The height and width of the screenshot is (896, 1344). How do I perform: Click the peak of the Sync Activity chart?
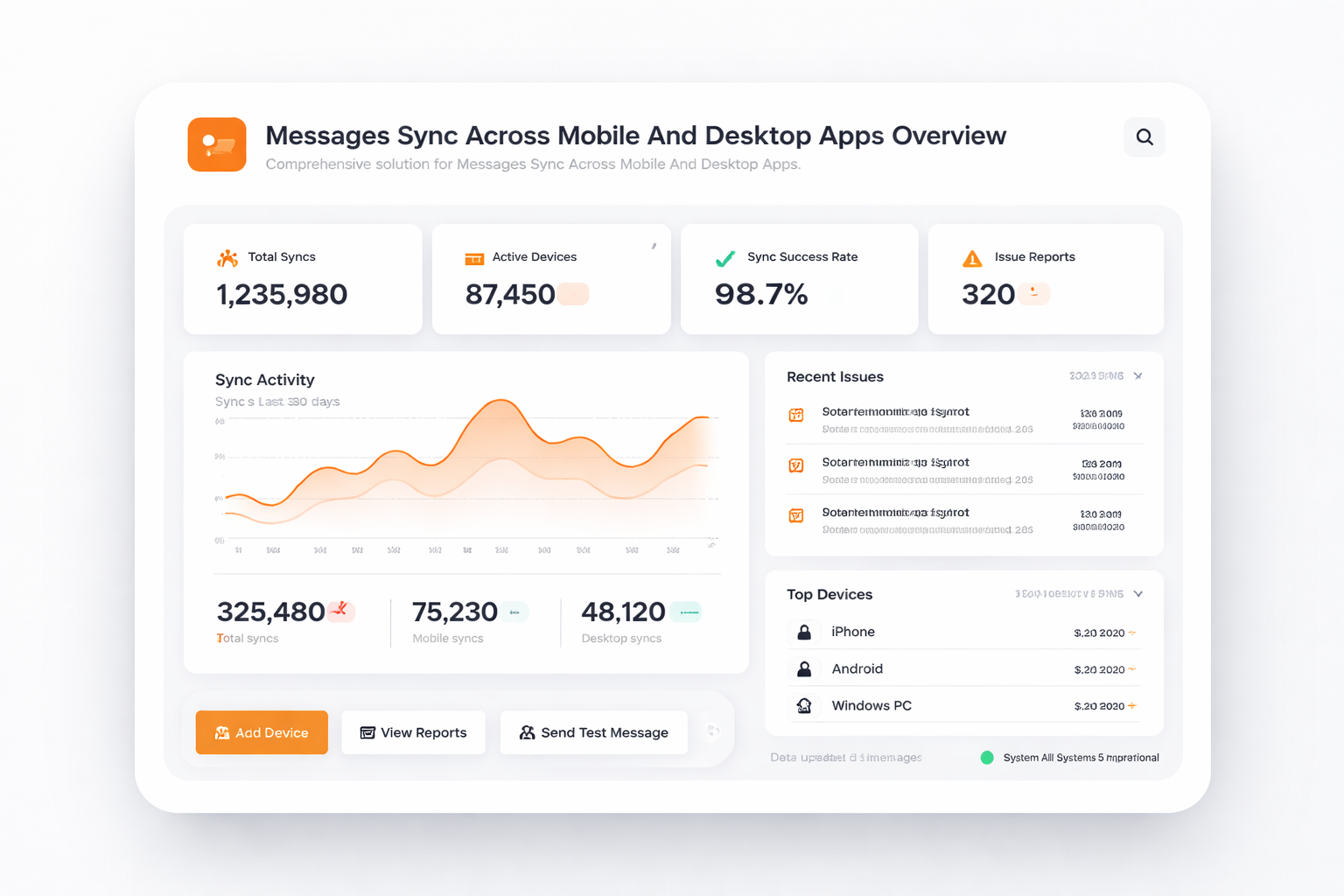pos(500,401)
